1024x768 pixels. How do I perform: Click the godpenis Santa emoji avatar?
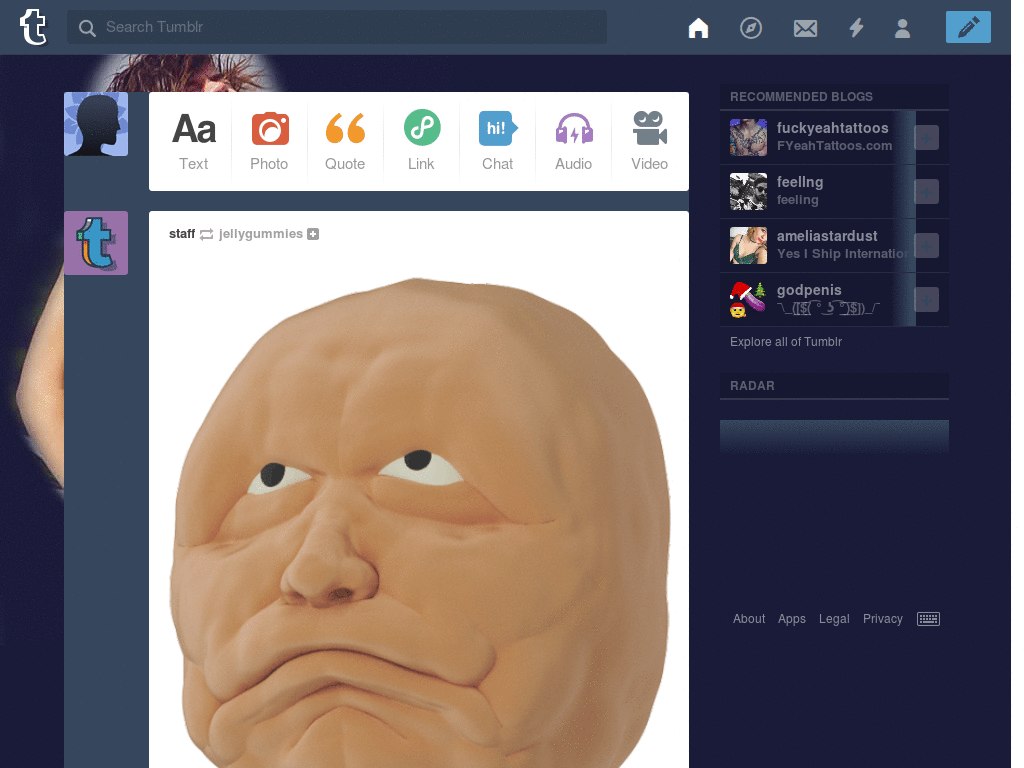748,300
